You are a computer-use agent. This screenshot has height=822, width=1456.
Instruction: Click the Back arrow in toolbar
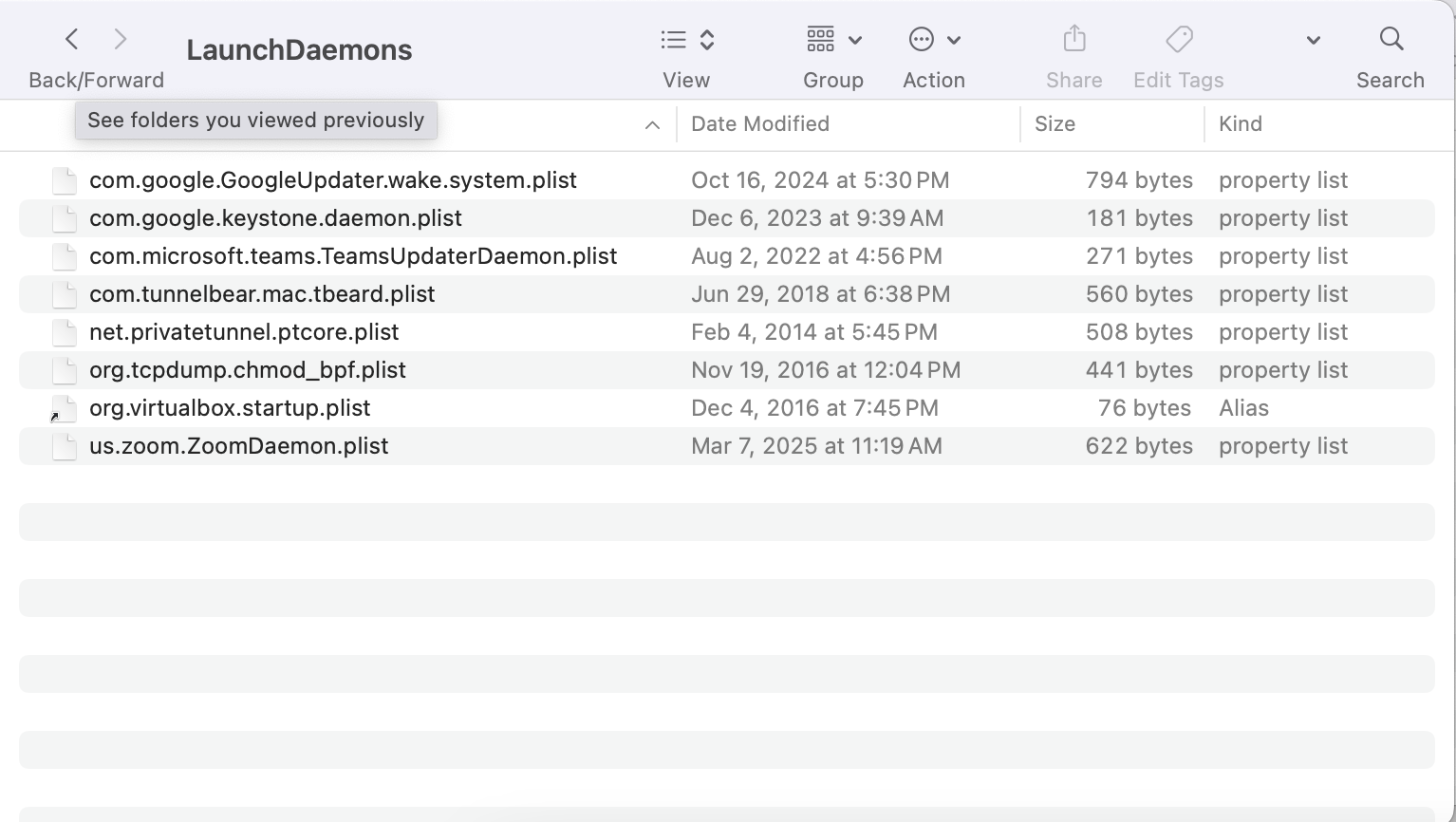(x=72, y=39)
